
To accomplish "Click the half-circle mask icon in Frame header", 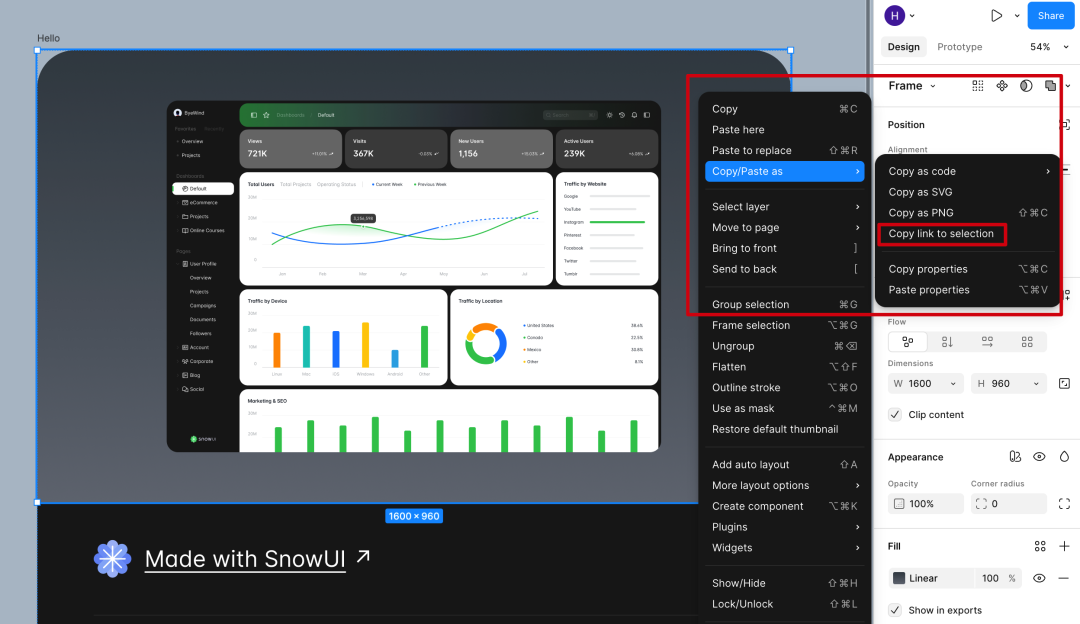I will pos(1026,86).
